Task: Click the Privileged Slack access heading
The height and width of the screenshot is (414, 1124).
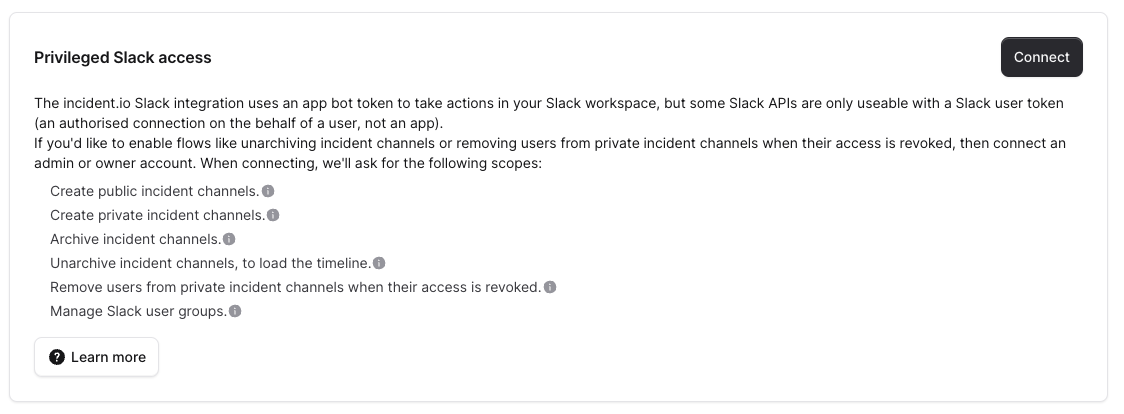Action: pos(123,57)
